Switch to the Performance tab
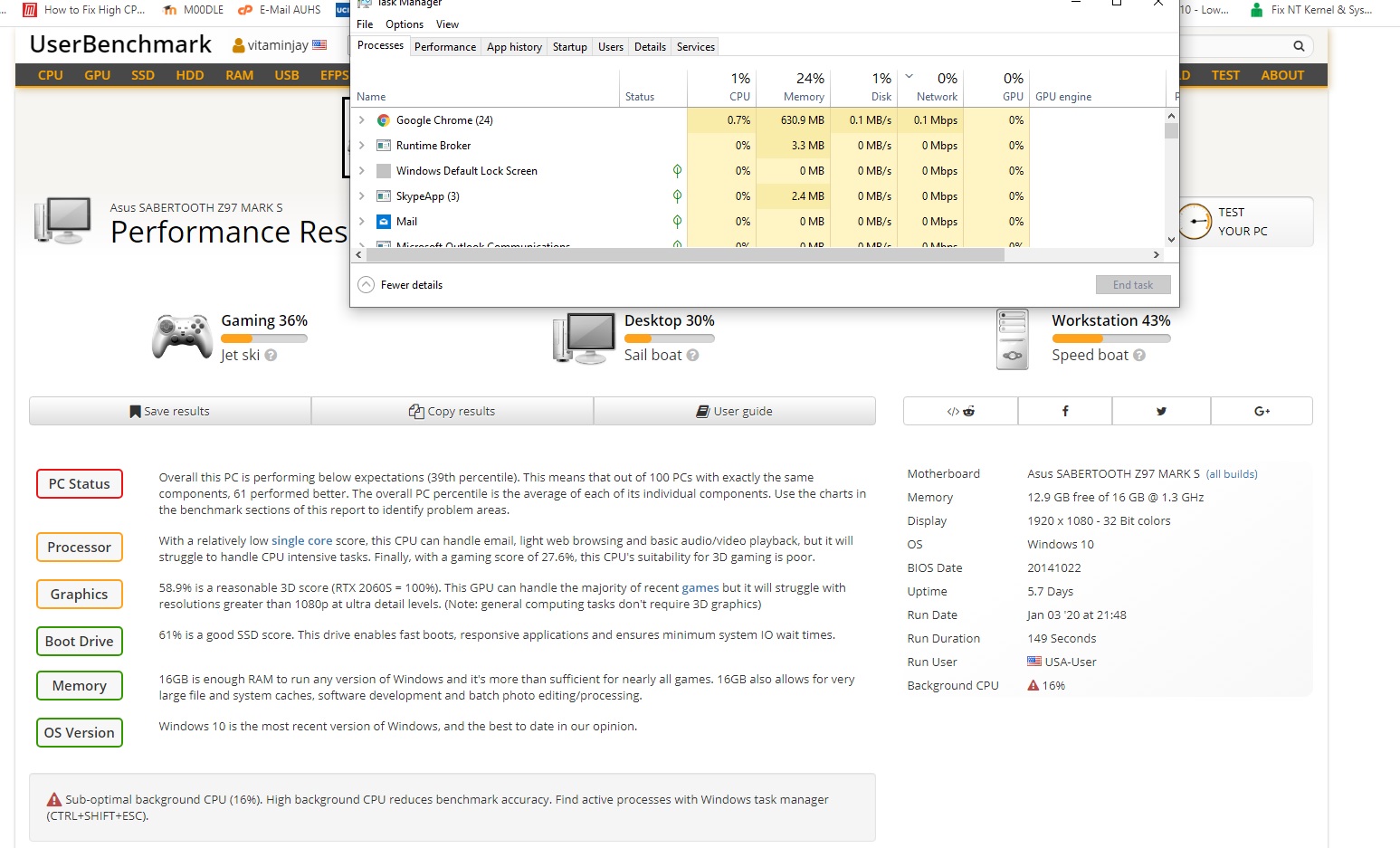 click(x=445, y=47)
